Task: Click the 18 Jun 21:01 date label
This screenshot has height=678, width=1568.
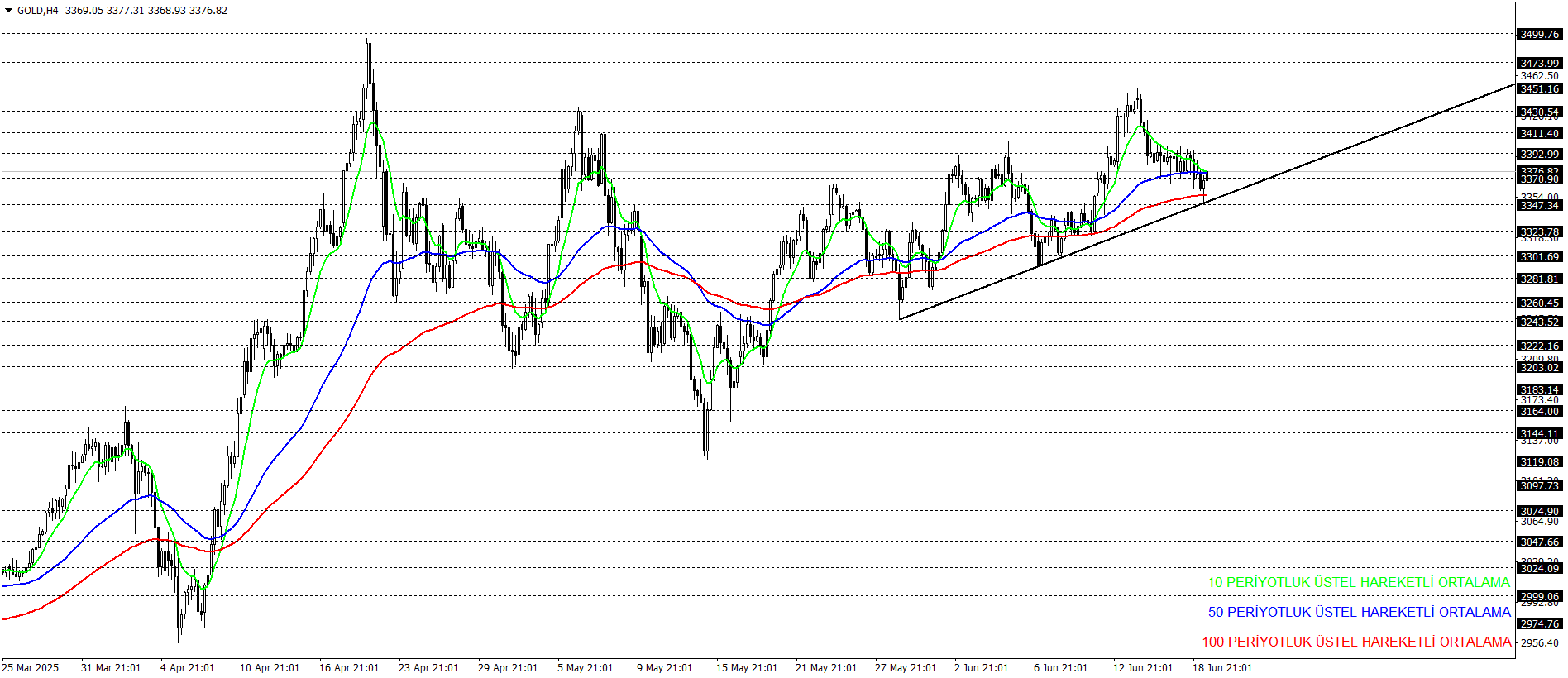Action: pos(1222,667)
